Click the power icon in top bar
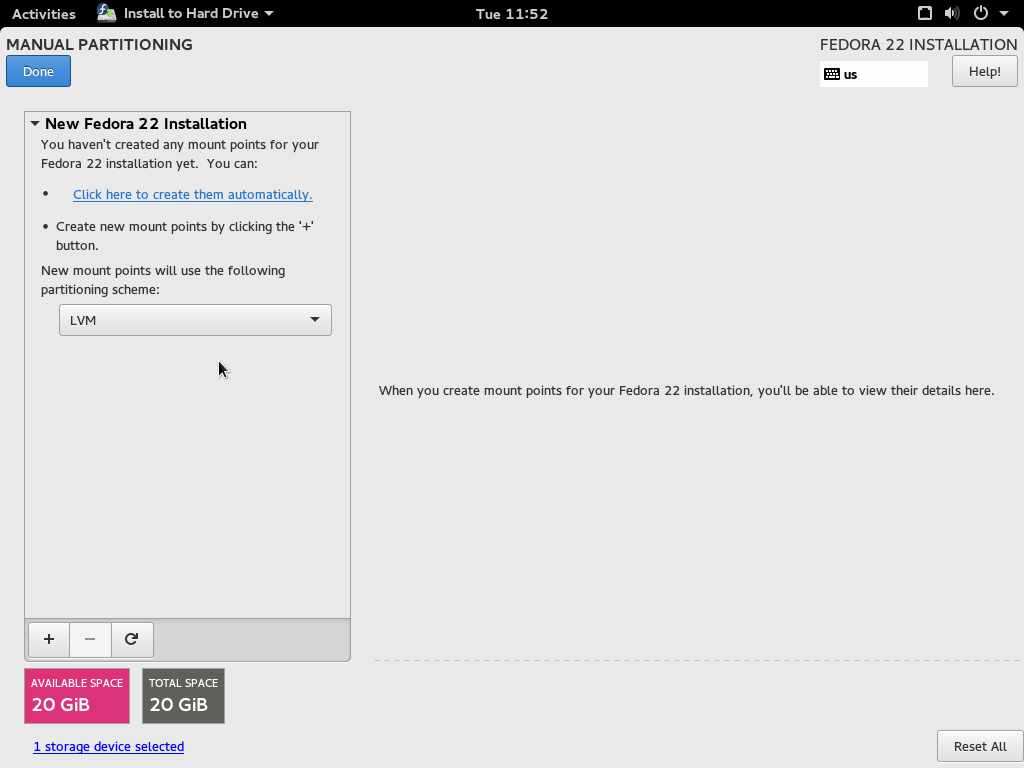 tap(980, 13)
